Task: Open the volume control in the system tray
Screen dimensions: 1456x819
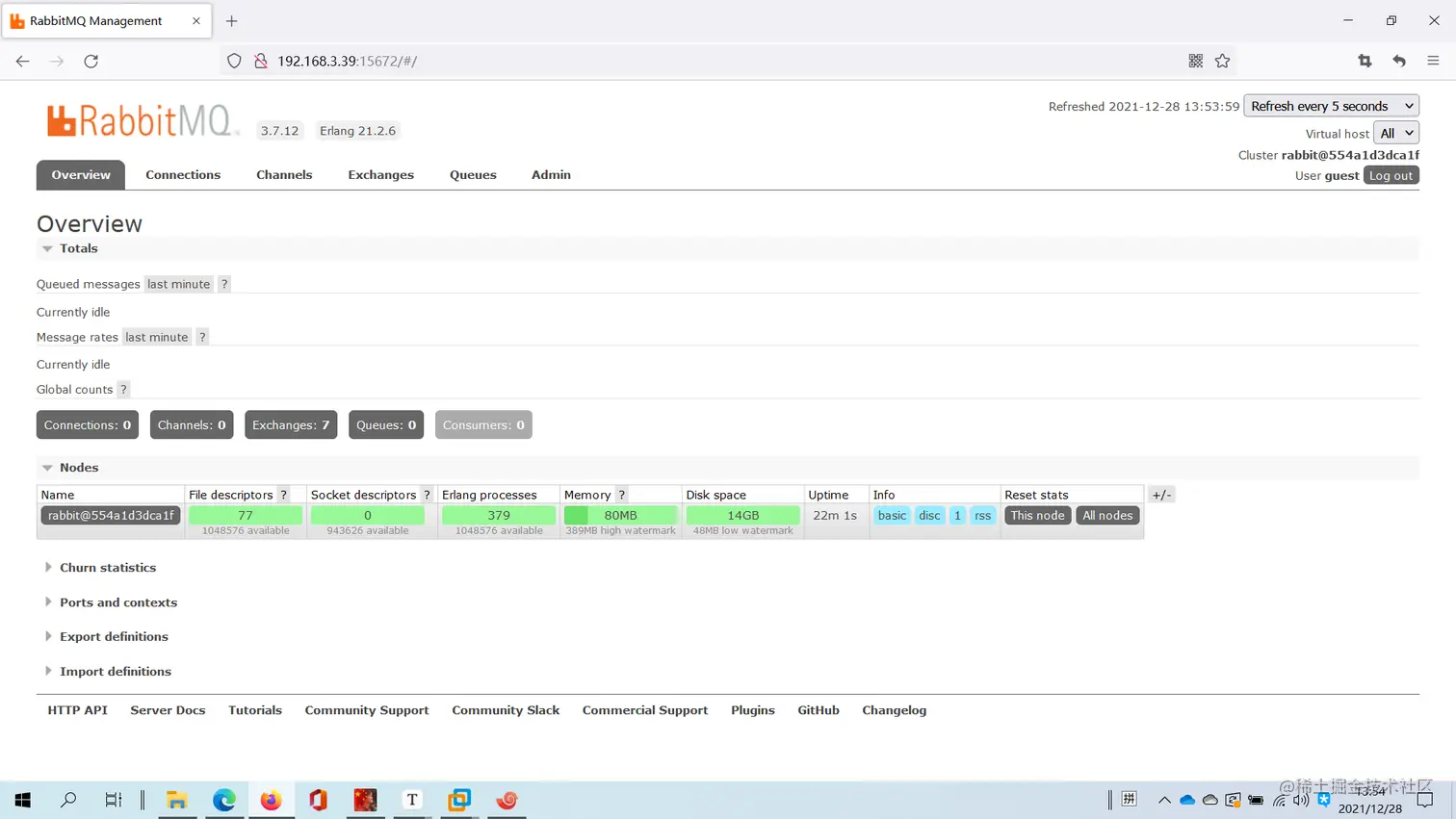Action: point(1301,800)
